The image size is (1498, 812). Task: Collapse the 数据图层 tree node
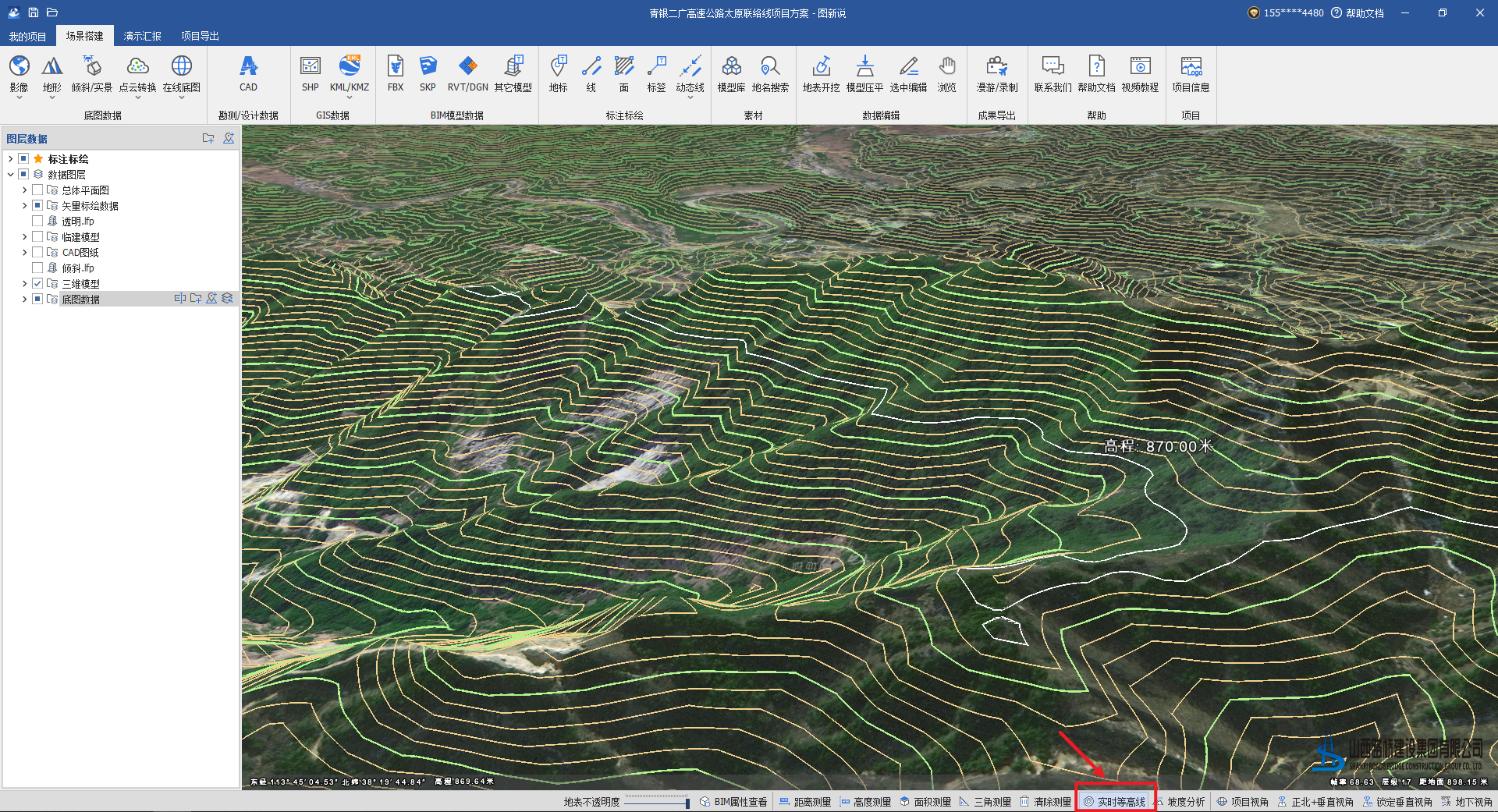click(10, 174)
